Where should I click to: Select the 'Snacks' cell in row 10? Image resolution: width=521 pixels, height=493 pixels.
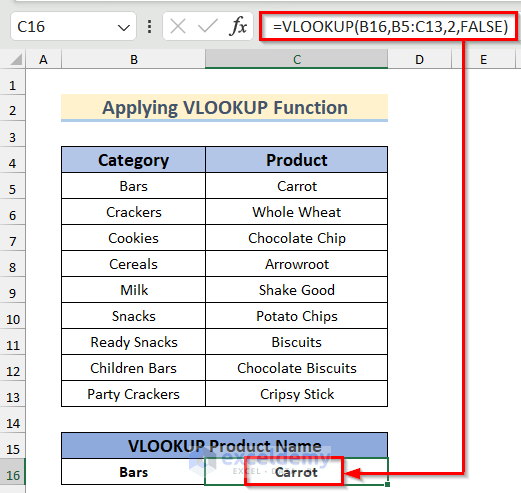click(x=133, y=316)
